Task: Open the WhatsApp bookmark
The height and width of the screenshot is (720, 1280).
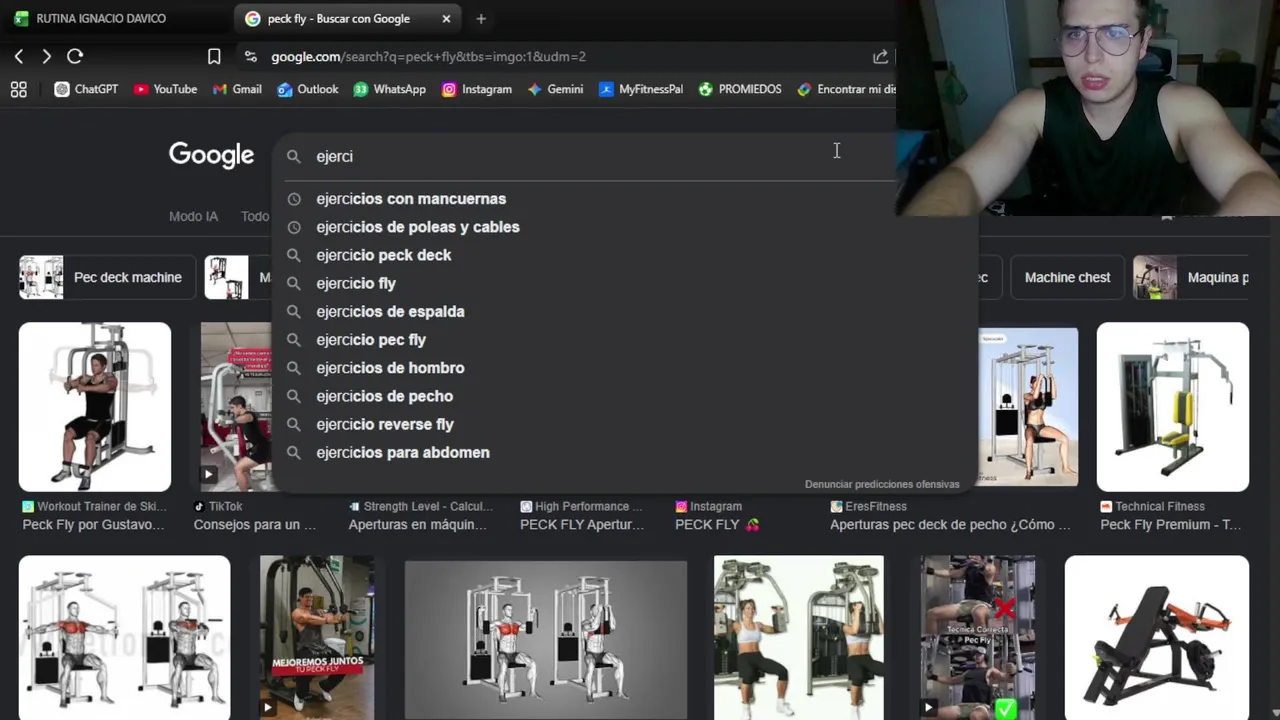Action: point(390,89)
